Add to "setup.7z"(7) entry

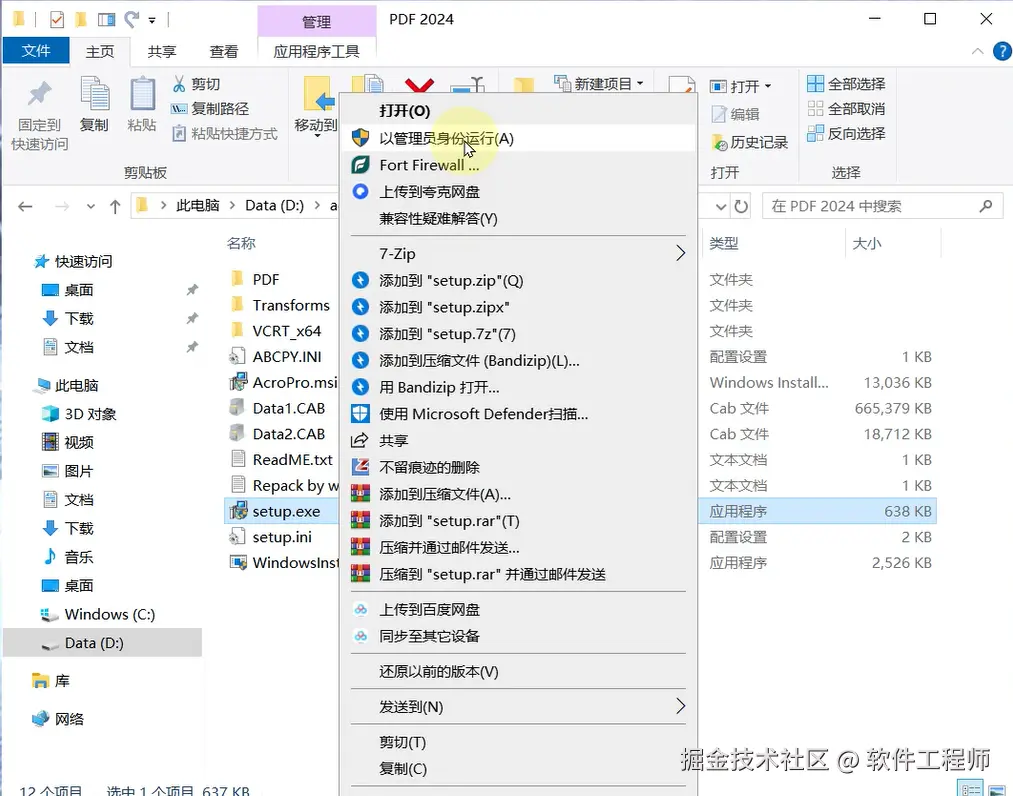518,334
